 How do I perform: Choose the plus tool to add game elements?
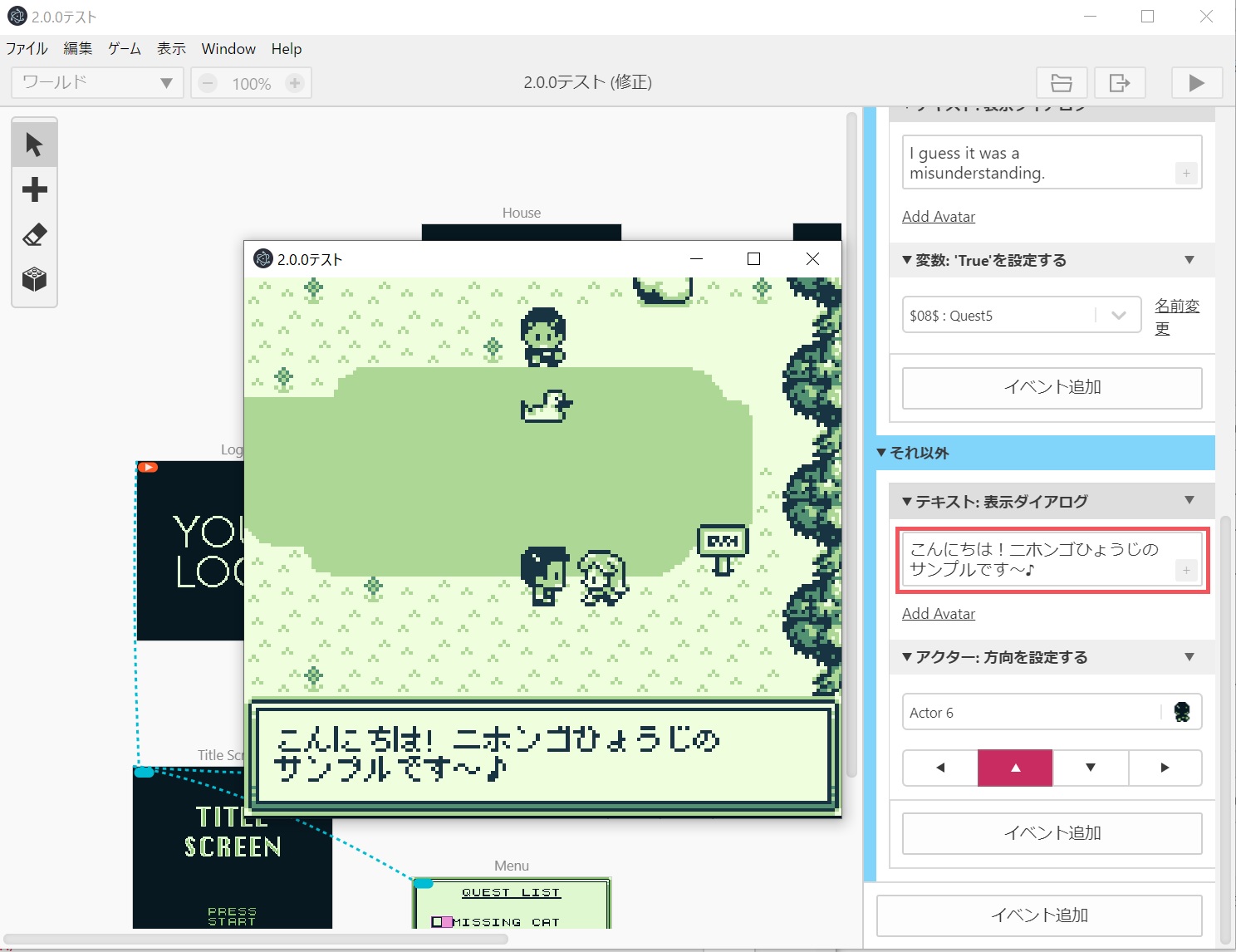[34, 189]
